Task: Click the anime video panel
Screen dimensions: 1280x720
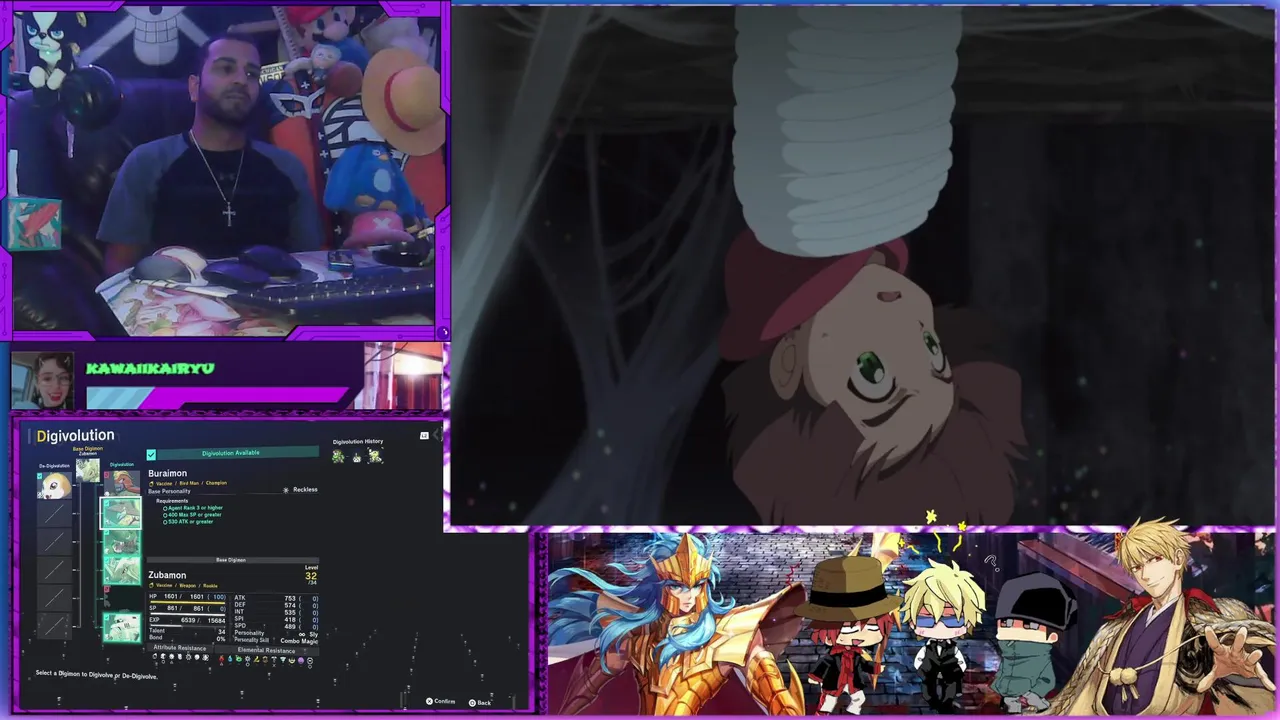Action: pos(862,265)
